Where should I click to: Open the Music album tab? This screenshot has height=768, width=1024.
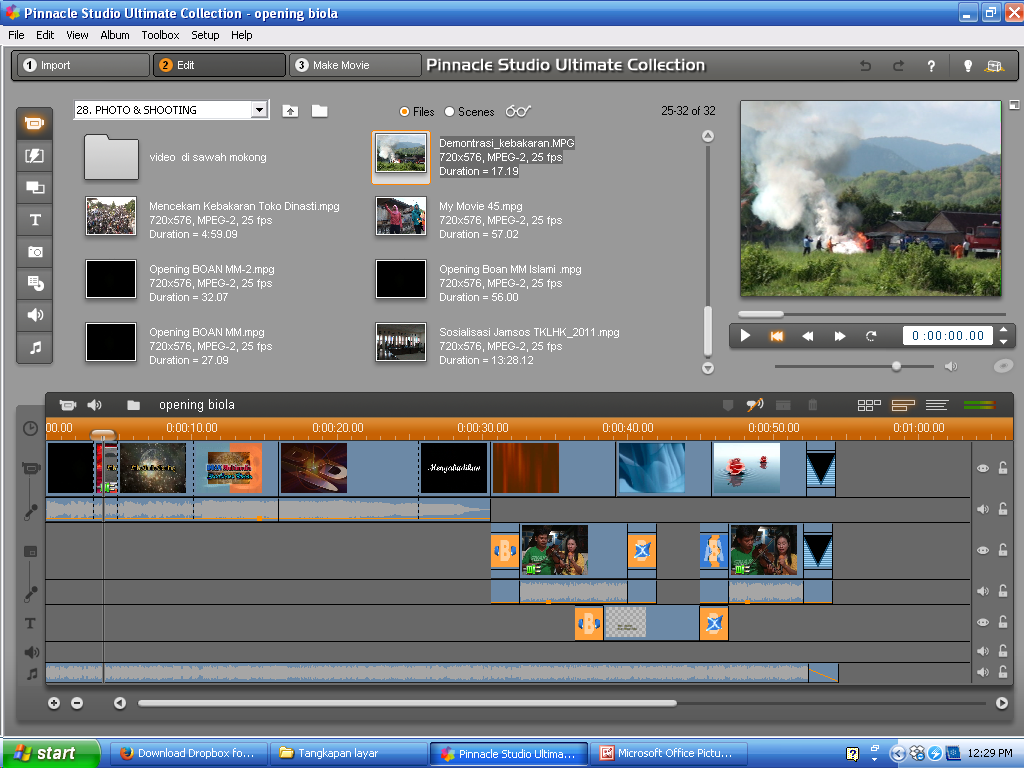35,347
